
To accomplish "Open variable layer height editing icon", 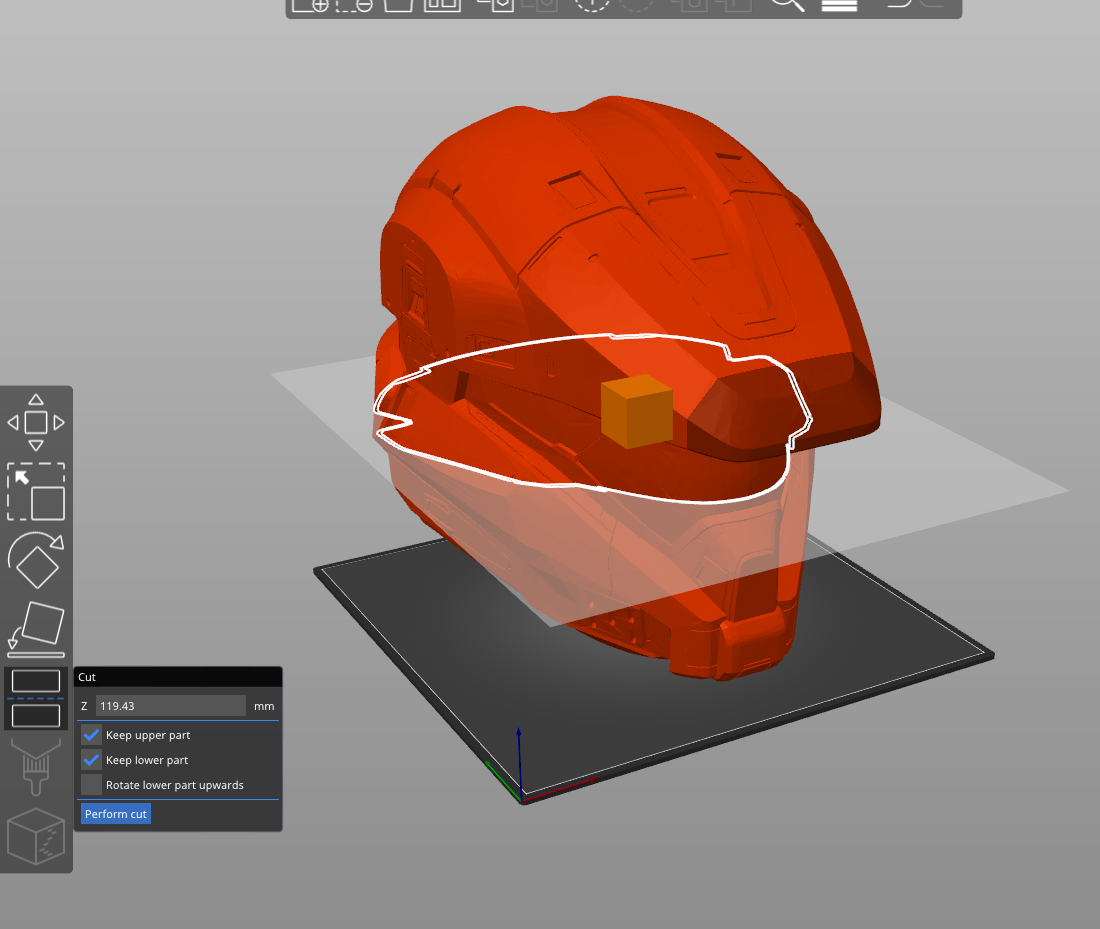I will [x=839, y=5].
